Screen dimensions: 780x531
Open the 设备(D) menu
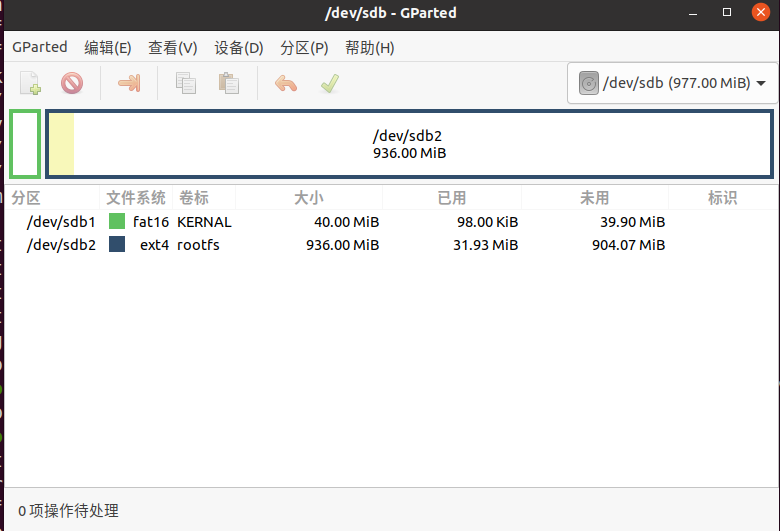point(239,48)
